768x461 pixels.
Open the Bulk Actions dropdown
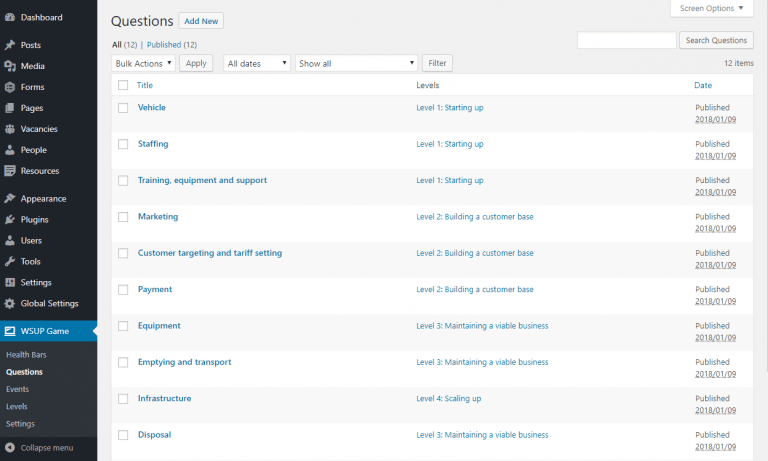tap(143, 63)
